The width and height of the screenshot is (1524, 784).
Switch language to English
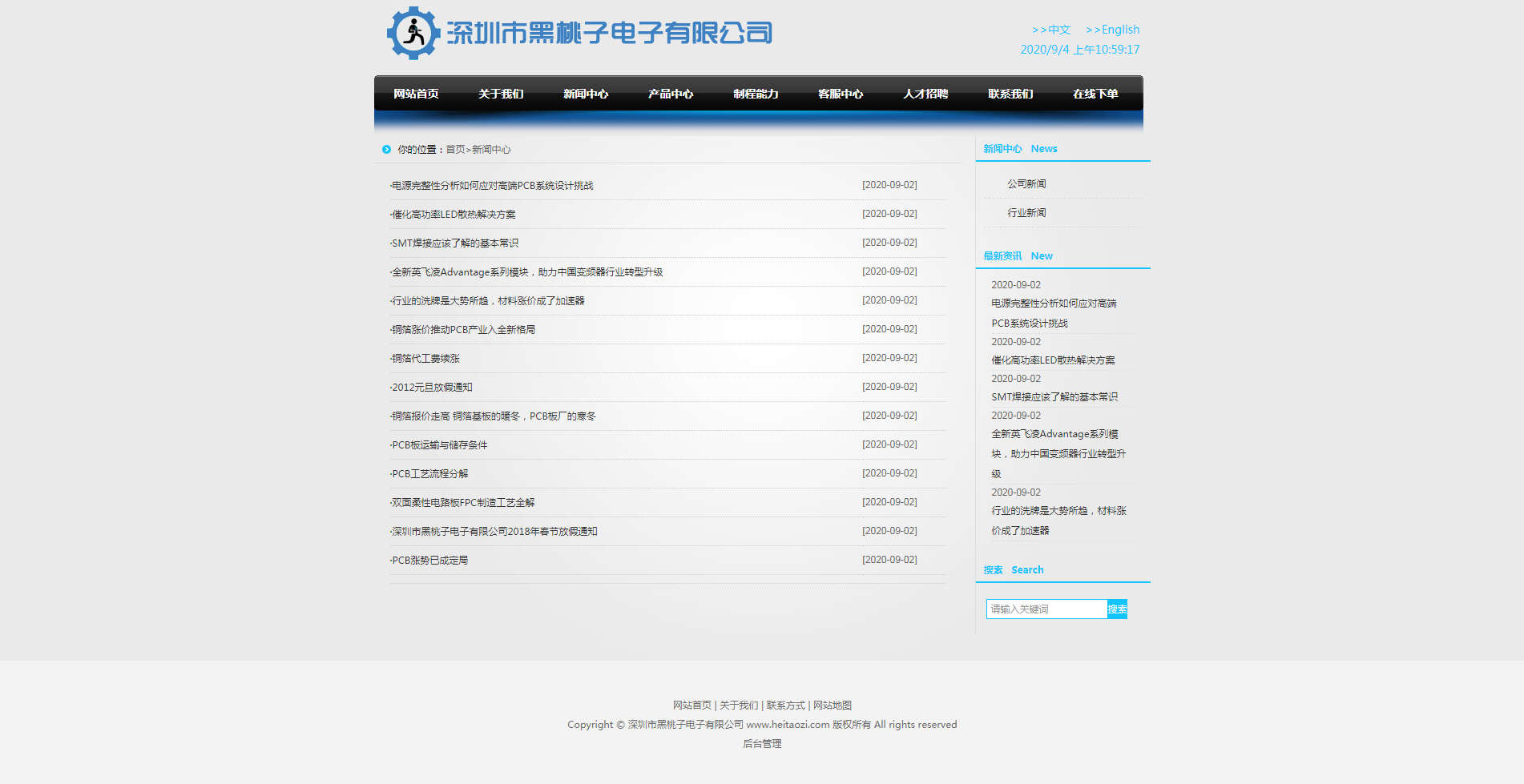tap(1112, 30)
